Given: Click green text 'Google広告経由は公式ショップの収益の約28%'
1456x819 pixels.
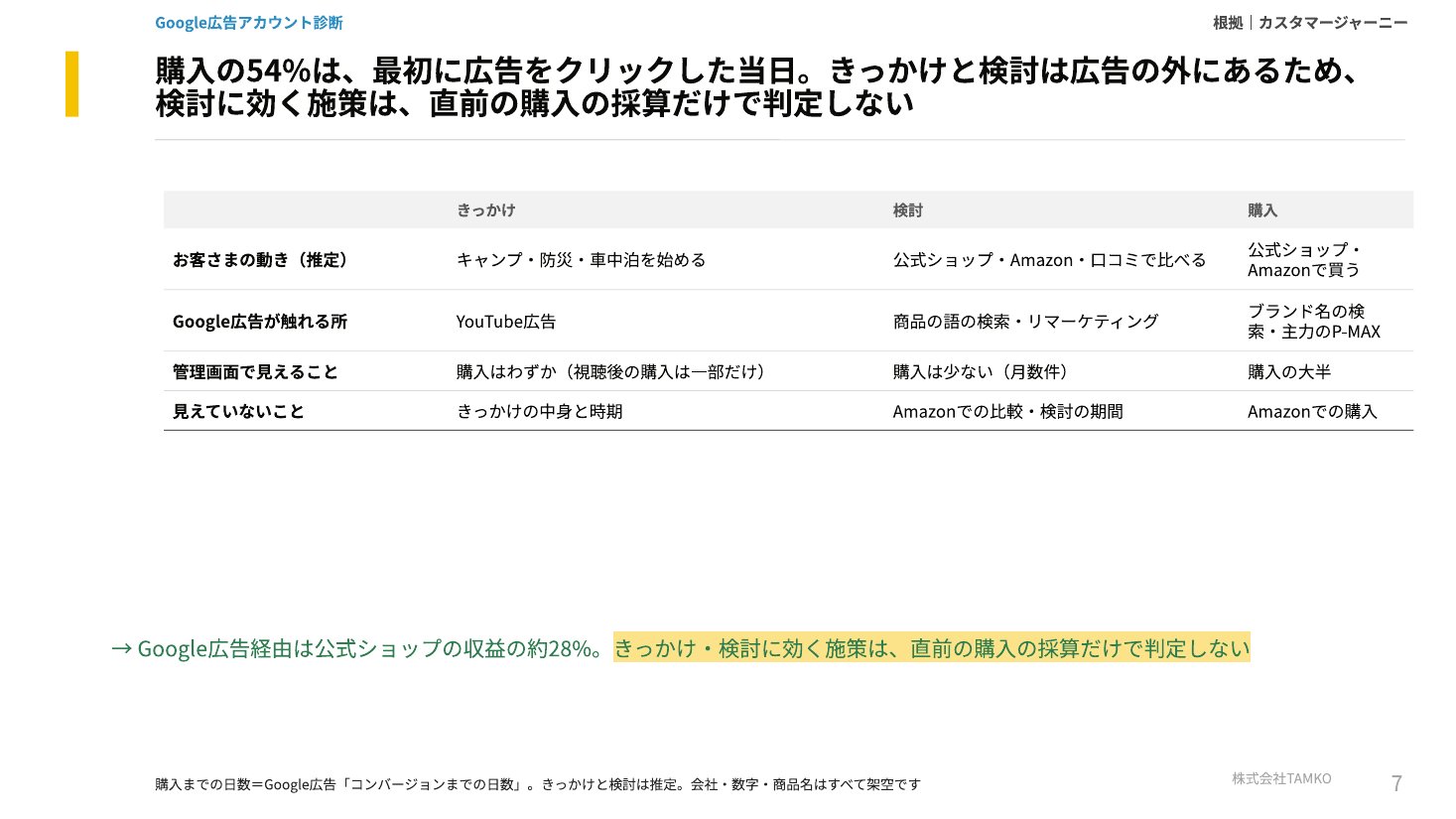Looking at the screenshot, I should coord(364,648).
